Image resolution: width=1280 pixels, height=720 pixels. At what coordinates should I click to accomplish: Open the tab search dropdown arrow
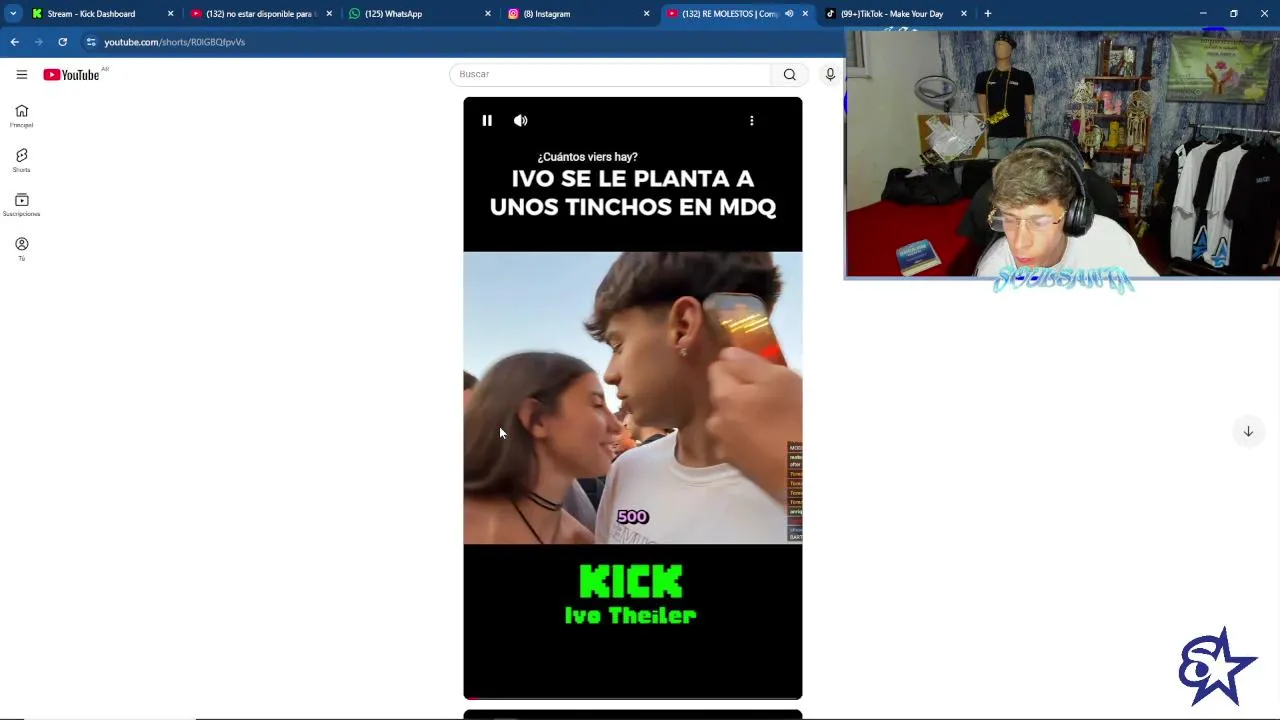tap(13, 14)
